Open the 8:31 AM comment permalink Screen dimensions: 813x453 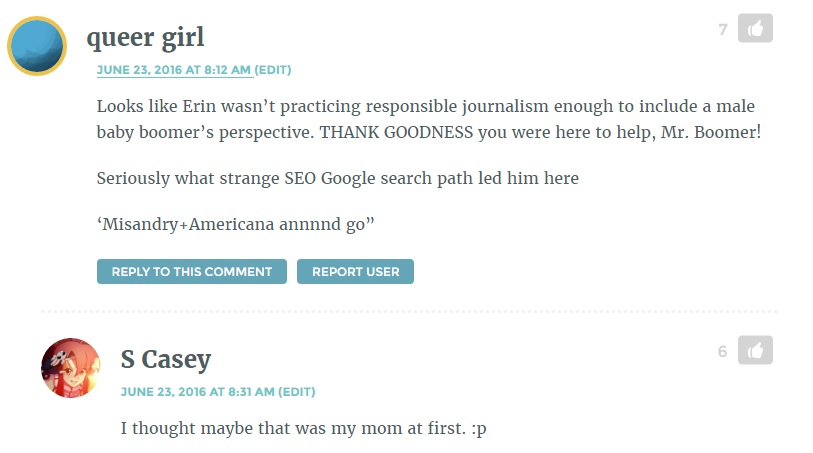coord(198,392)
